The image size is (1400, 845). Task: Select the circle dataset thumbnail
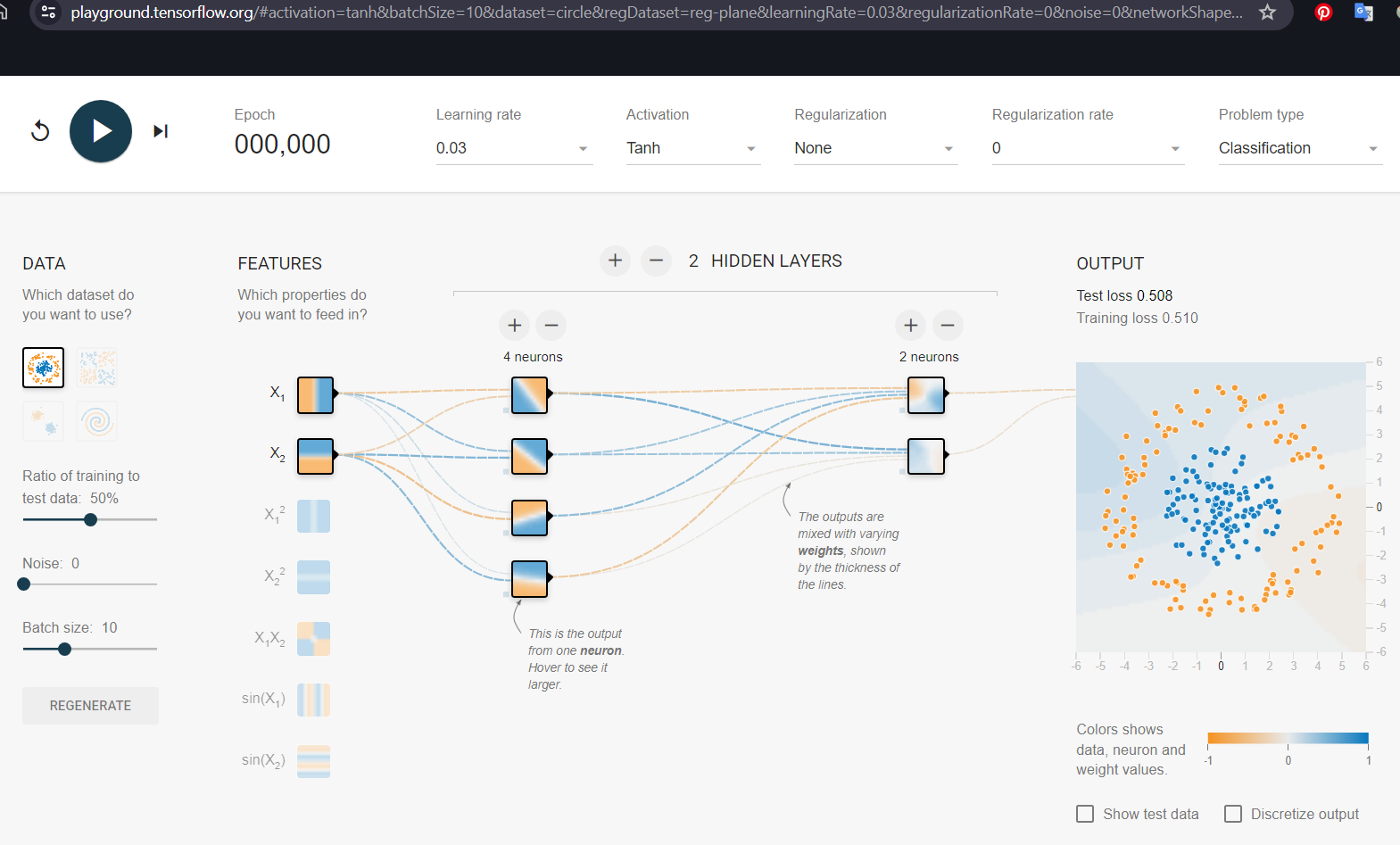(43, 368)
